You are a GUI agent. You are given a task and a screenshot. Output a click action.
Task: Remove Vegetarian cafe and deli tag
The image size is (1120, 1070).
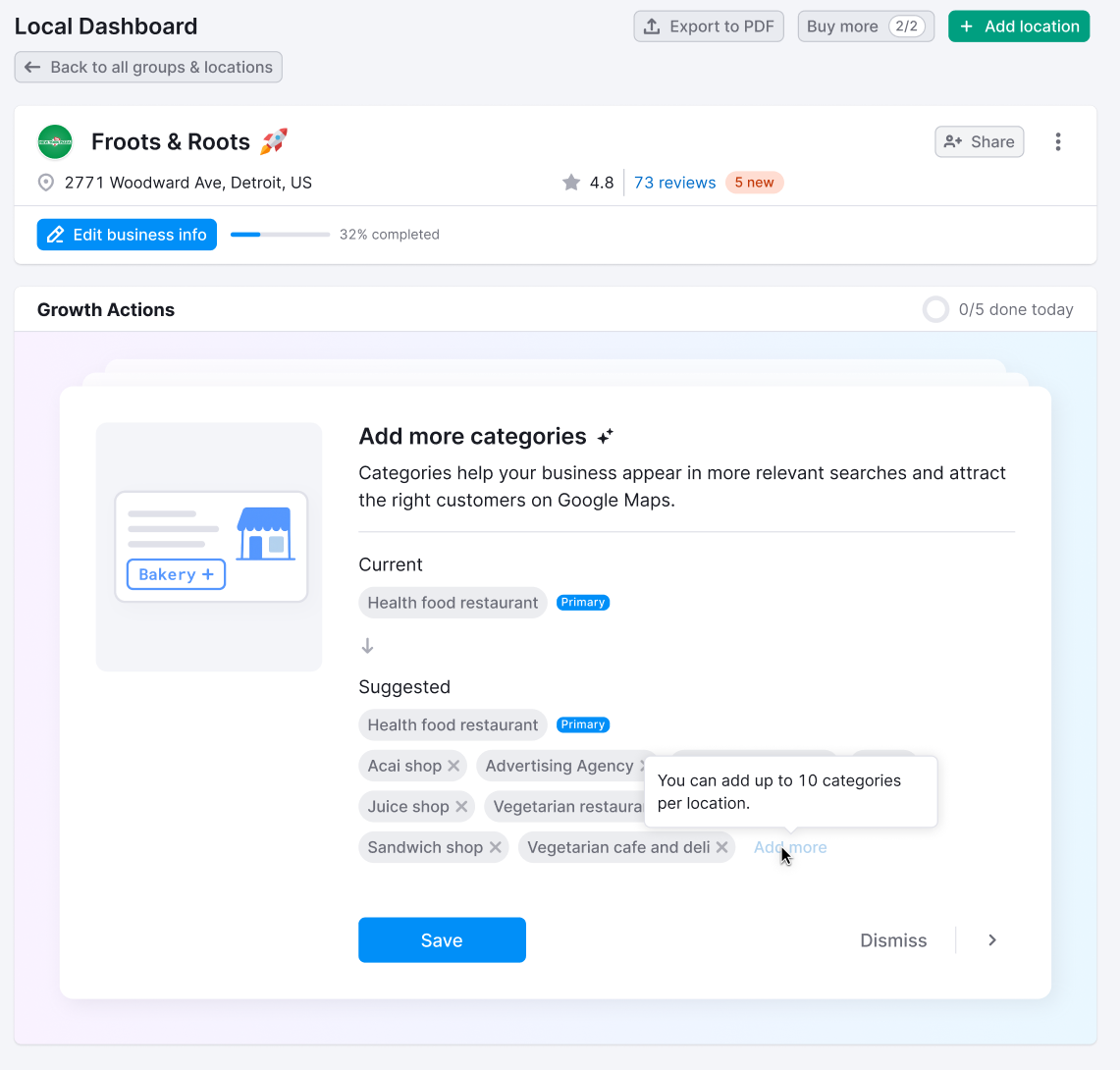click(721, 847)
